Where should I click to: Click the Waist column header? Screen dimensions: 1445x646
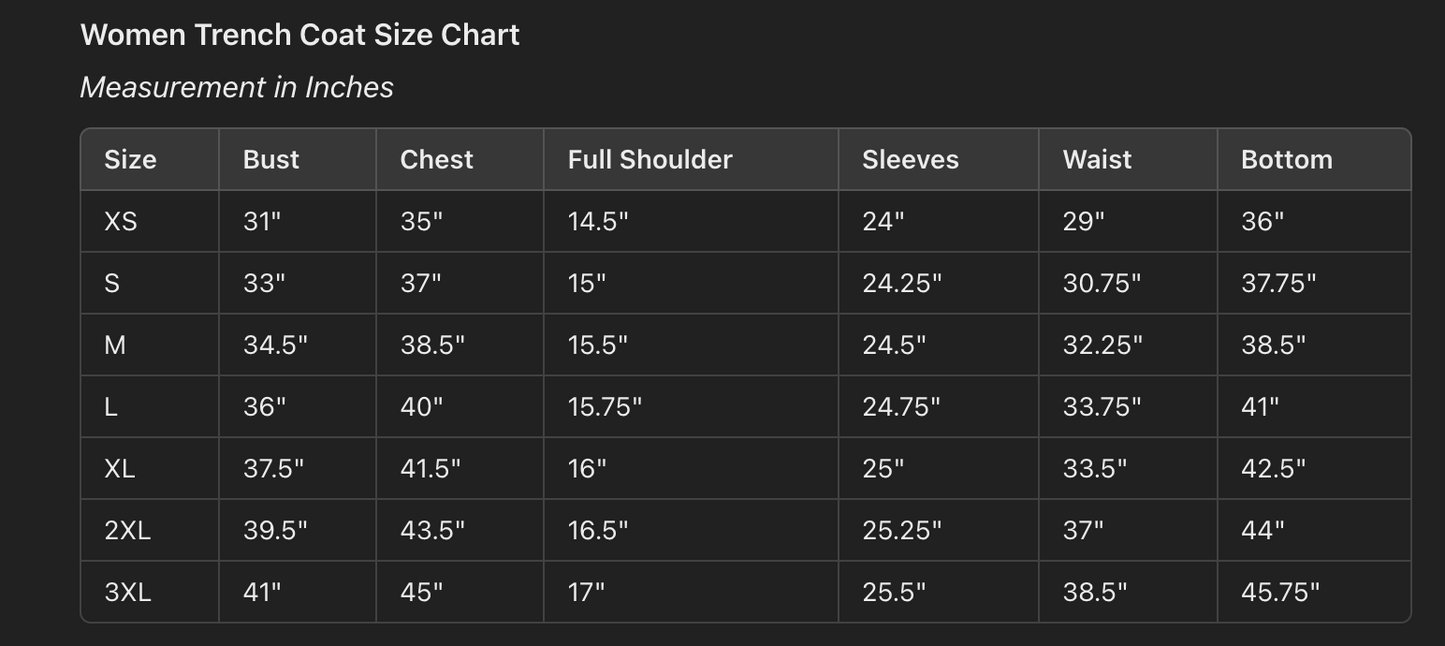pyautogui.click(x=1097, y=160)
